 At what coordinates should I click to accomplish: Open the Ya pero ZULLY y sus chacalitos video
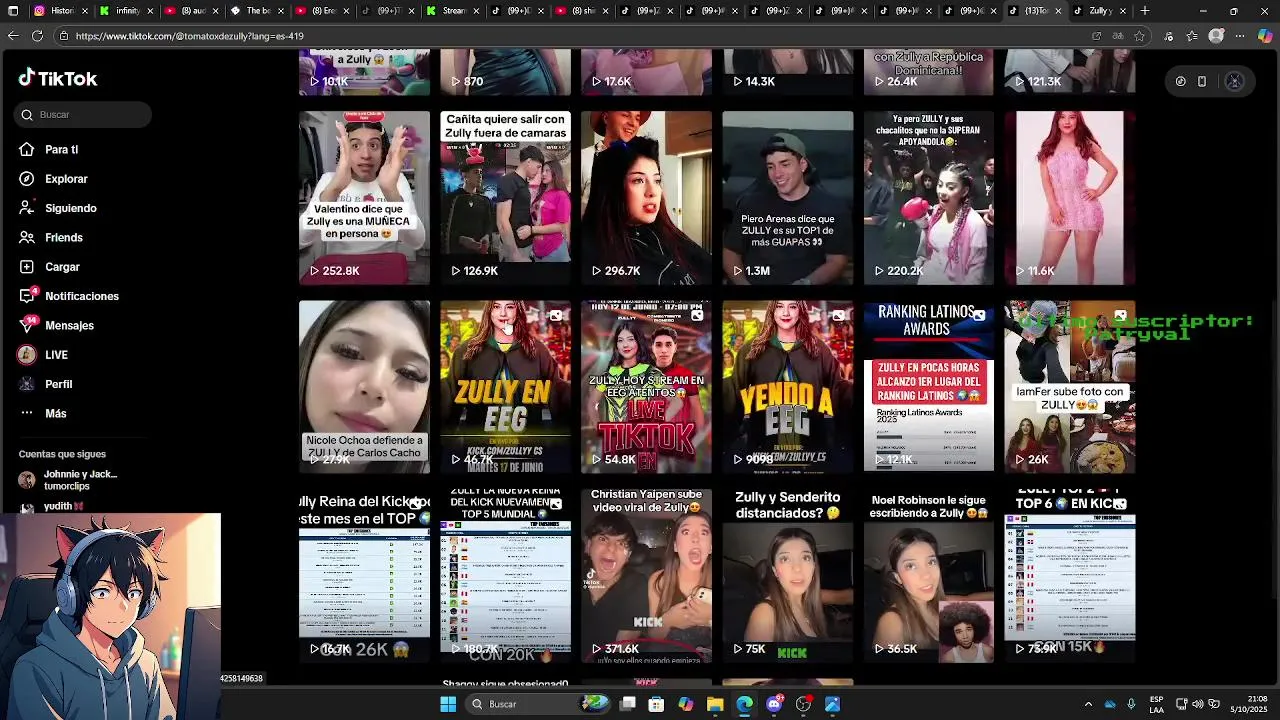[x=929, y=198]
